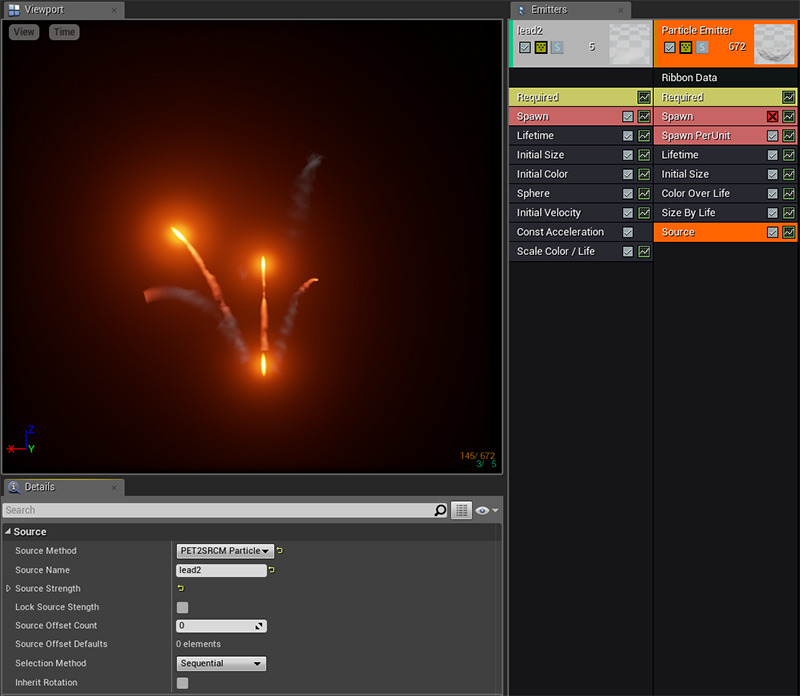
Task: Click rendering mode icon on Particle Emitter
Action: click(x=686, y=47)
